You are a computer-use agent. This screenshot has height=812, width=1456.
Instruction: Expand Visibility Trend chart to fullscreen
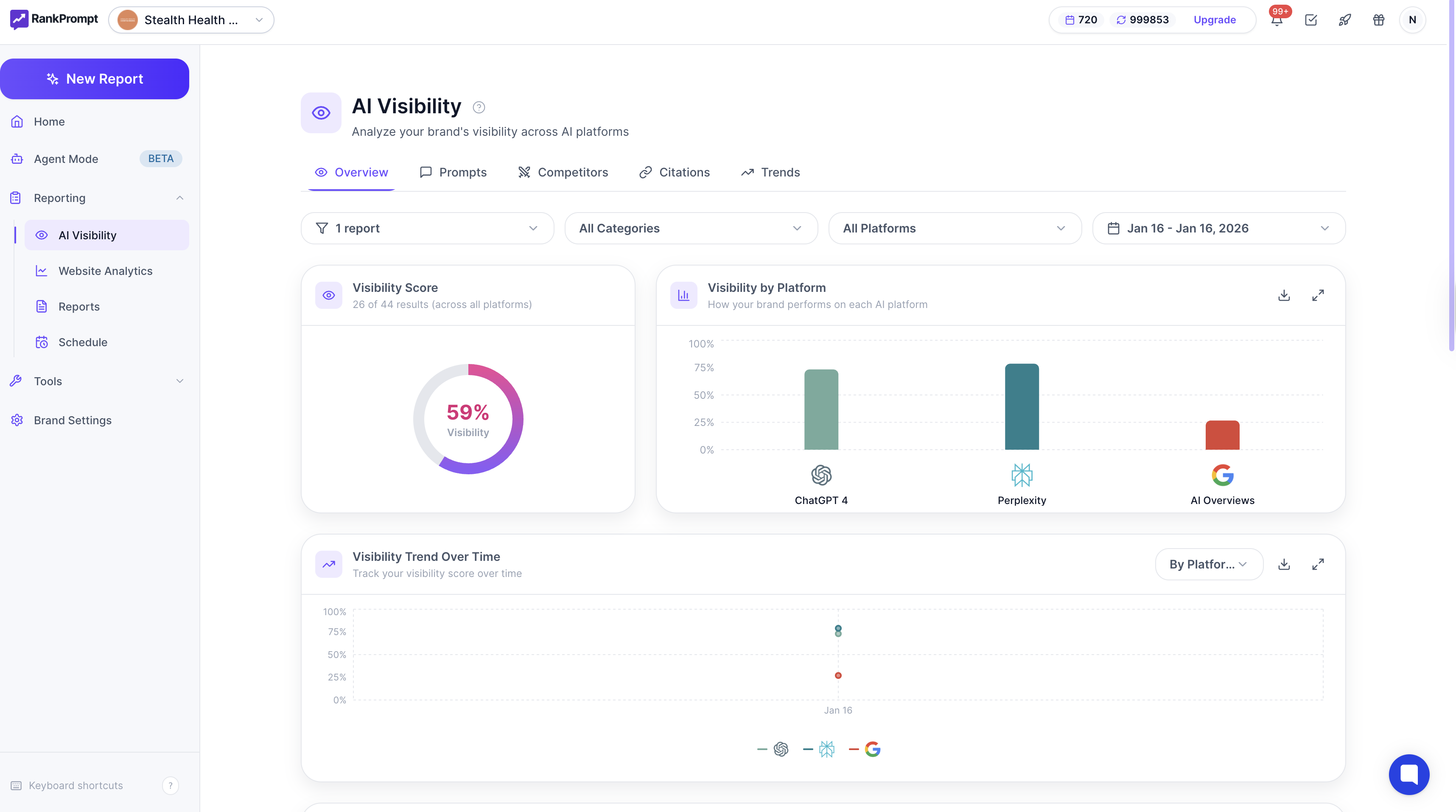point(1318,564)
